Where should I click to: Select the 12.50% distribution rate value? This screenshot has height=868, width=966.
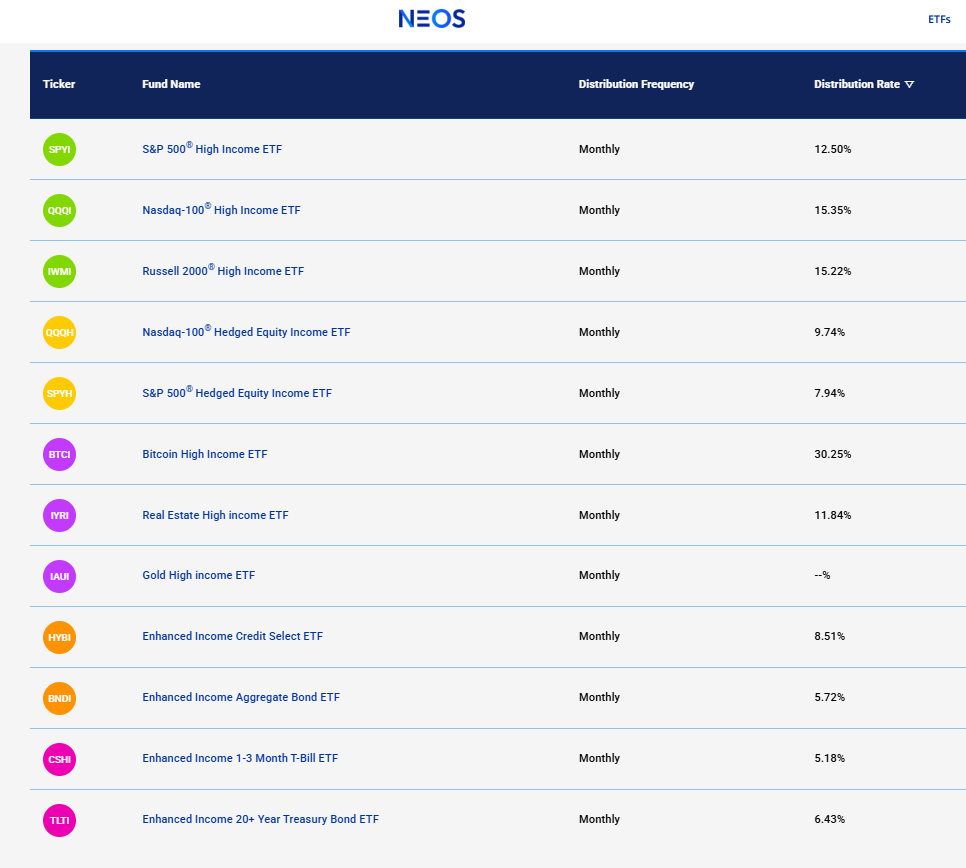pos(832,149)
